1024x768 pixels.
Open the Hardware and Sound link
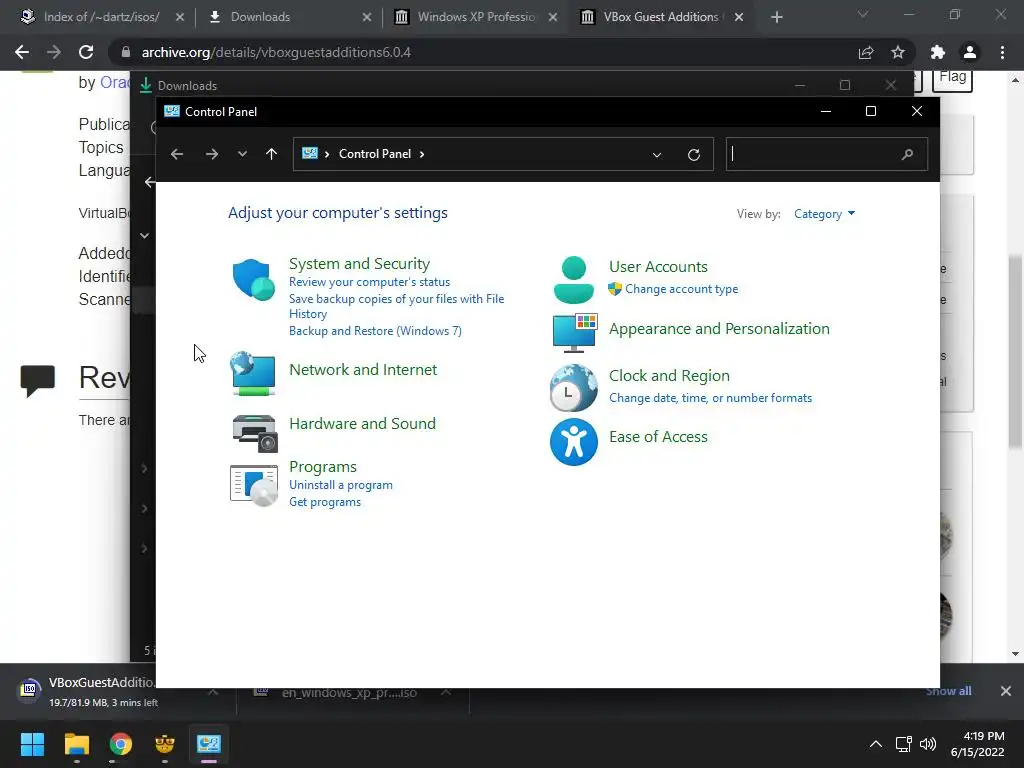362,424
